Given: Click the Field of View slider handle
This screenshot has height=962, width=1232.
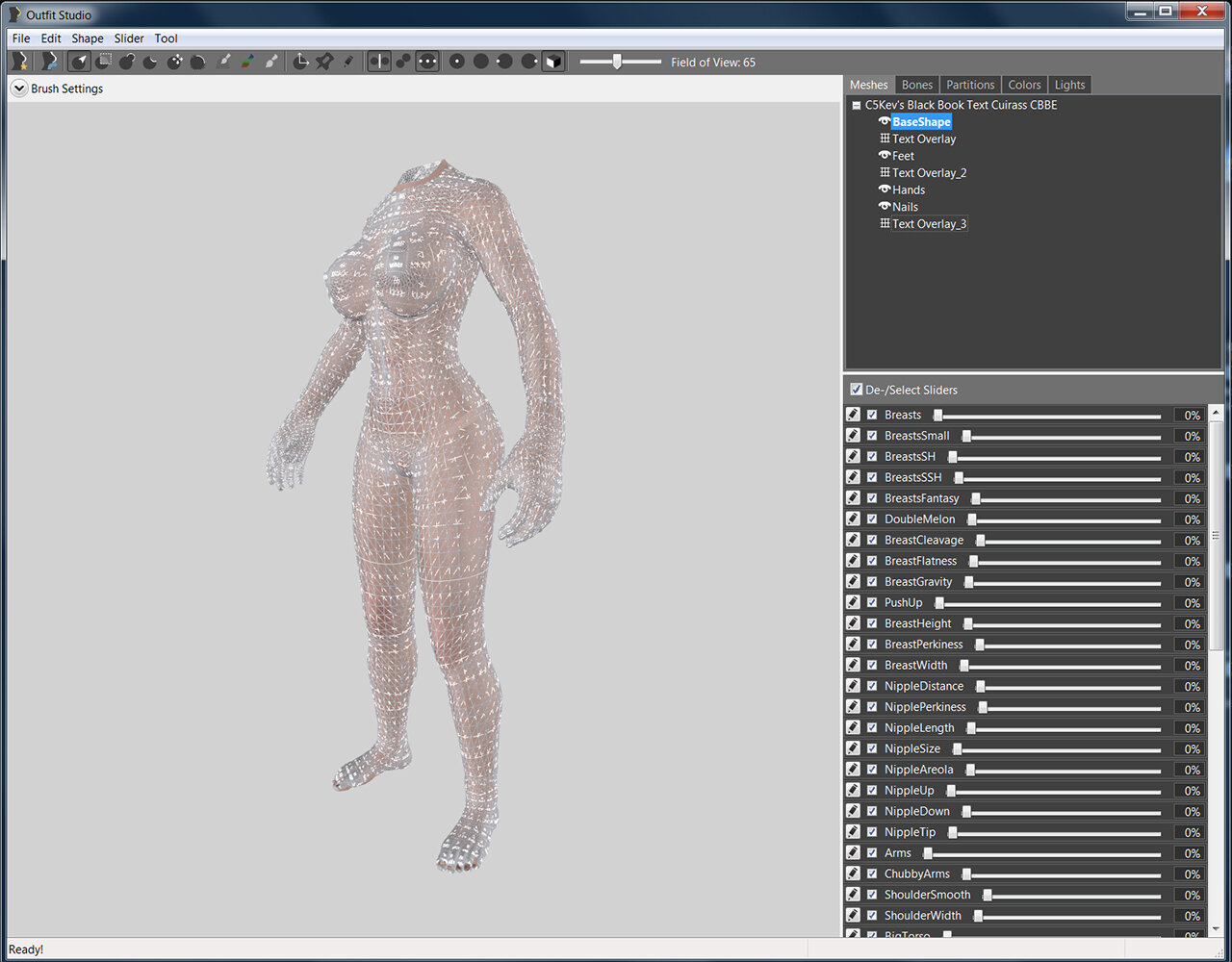Looking at the screenshot, I should tap(617, 62).
